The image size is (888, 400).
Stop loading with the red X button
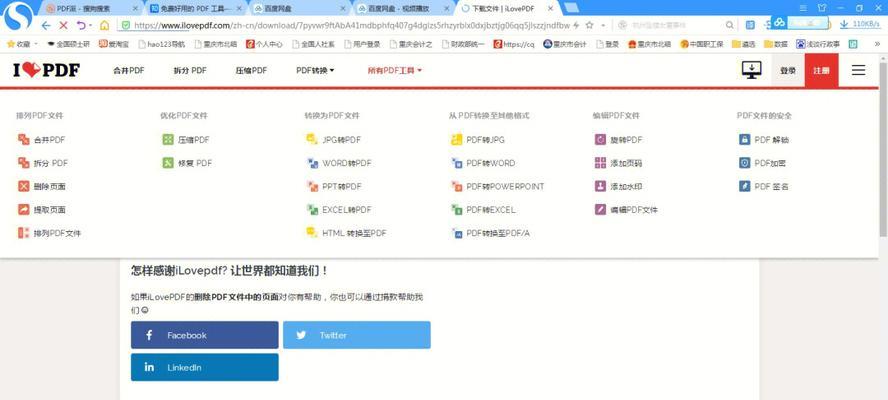coord(63,25)
